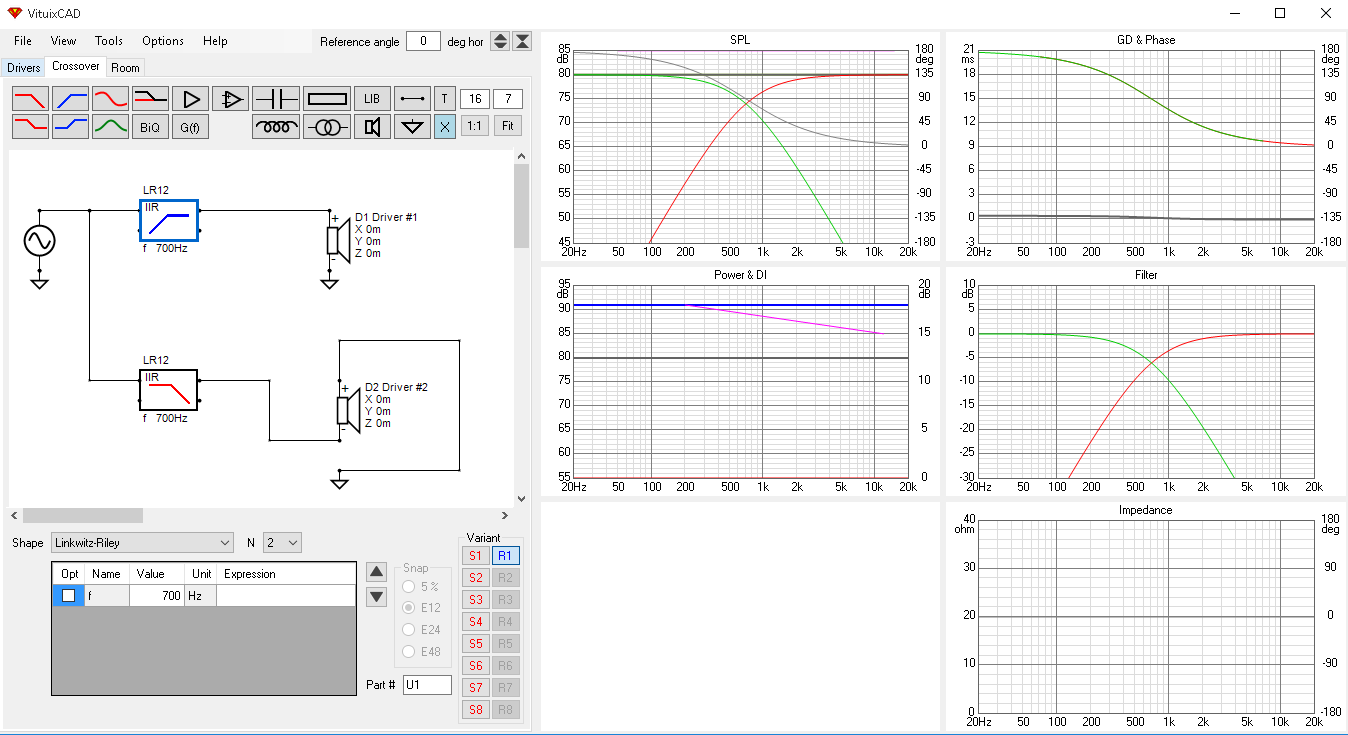The image size is (1348, 735).
Task: Click the schematic horizontal scrollbar thumb
Action: 83,515
